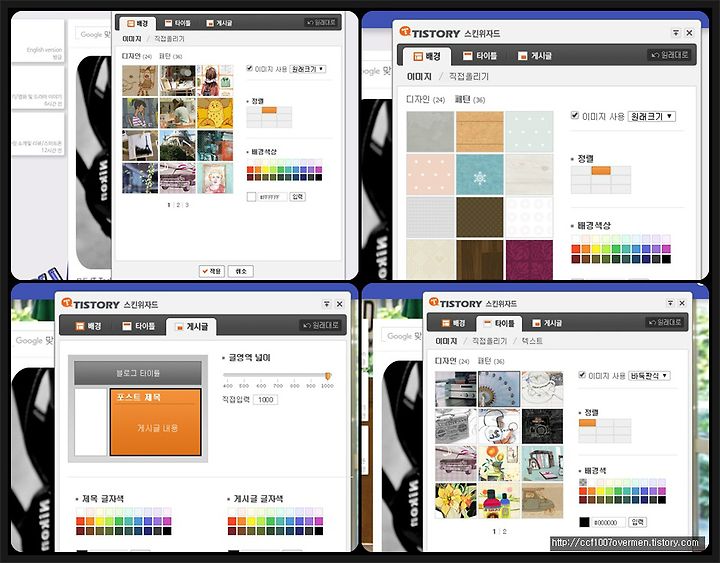This screenshot has height=563, width=720.
Task: Pick the magenta swatch in top-right 배경색상
Action: (x=666, y=248)
